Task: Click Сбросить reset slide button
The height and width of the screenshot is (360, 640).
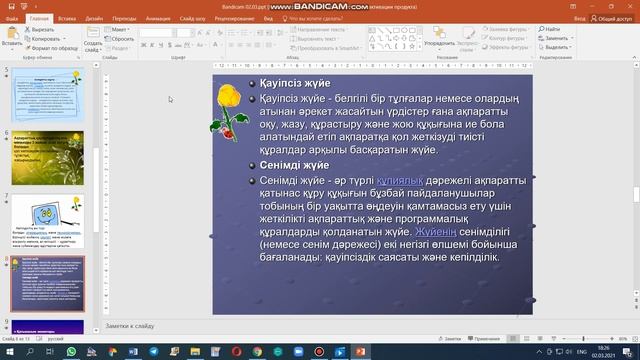Action: [x=119, y=39]
